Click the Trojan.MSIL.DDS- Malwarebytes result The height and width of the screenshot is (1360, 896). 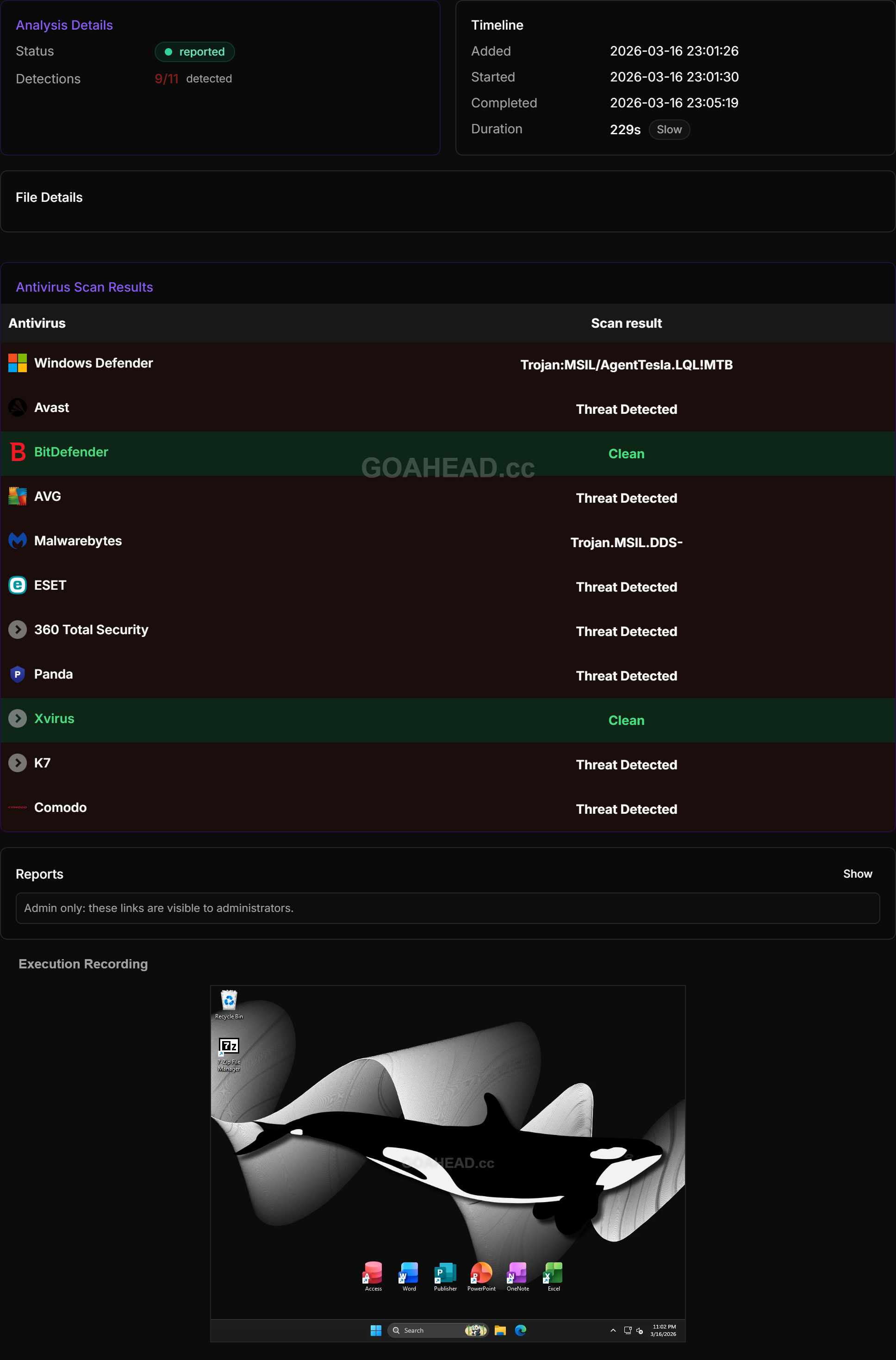[626, 542]
